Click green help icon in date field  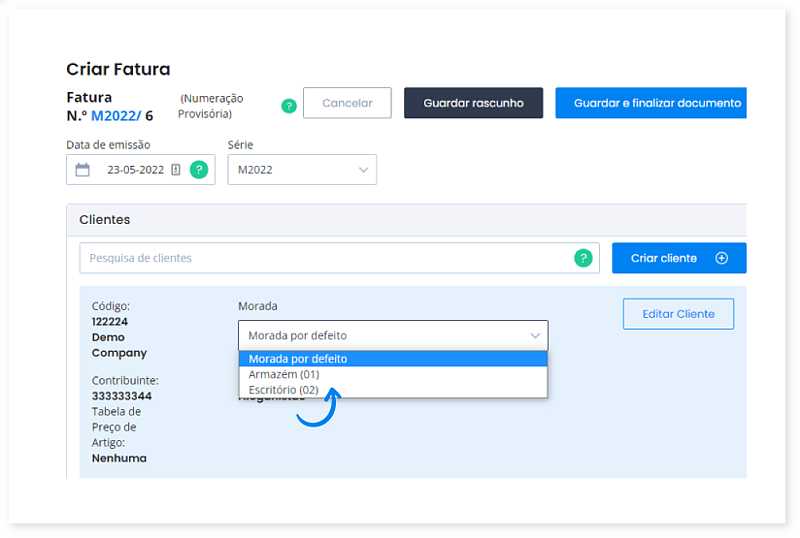tap(199, 170)
